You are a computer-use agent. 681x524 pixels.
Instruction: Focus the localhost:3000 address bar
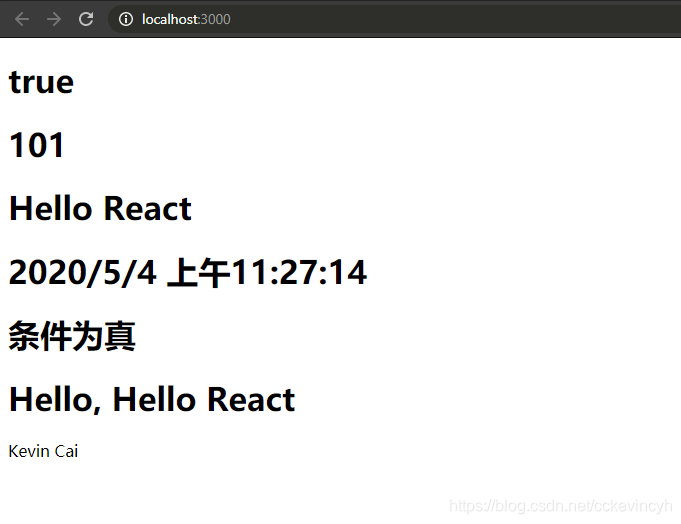tap(394, 19)
